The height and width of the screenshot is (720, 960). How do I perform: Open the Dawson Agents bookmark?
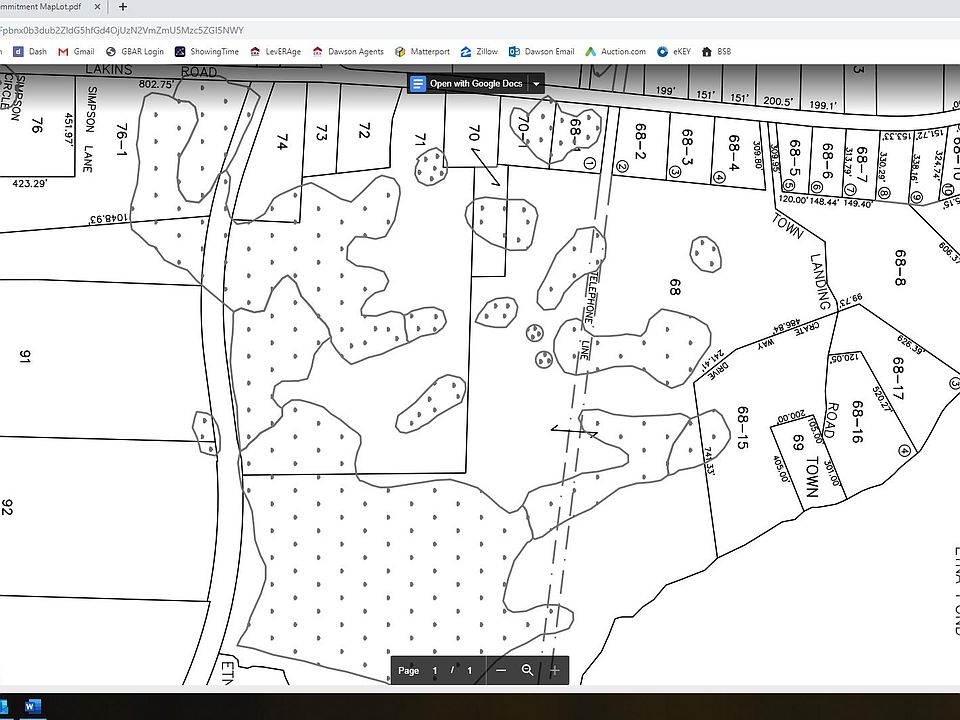click(x=348, y=51)
